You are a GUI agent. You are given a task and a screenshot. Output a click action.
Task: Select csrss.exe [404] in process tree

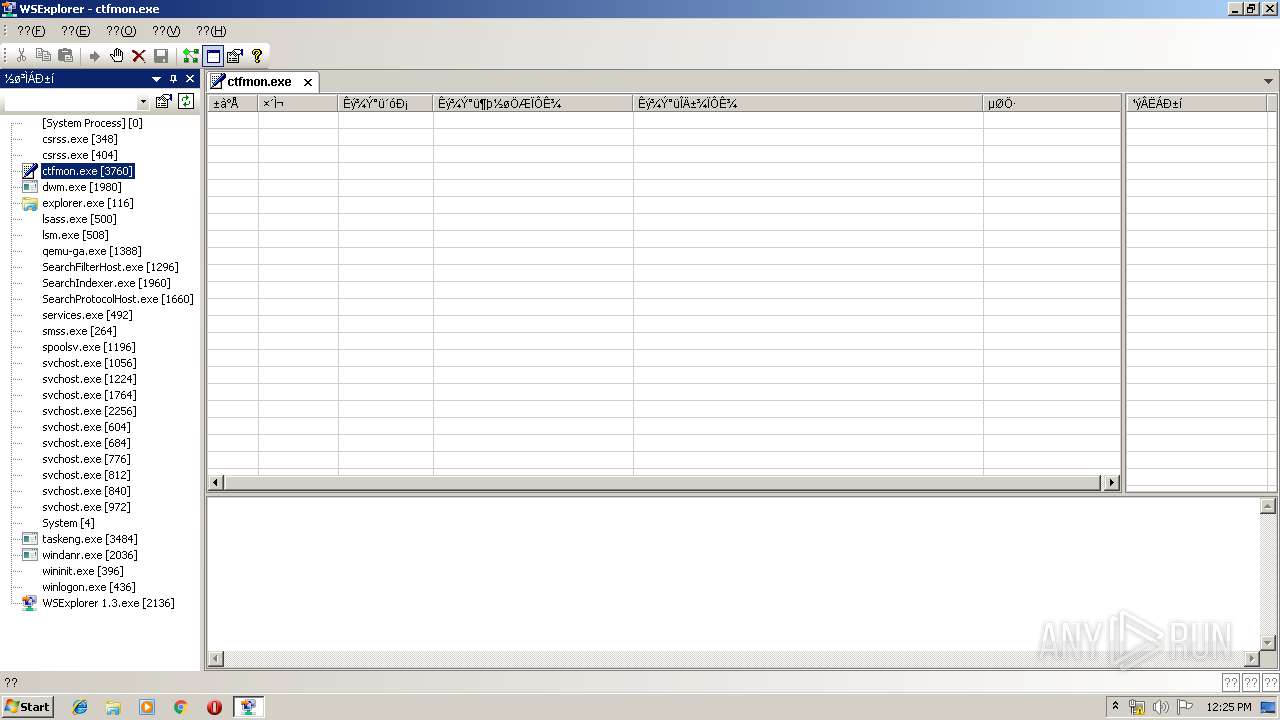pyautogui.click(x=80, y=155)
